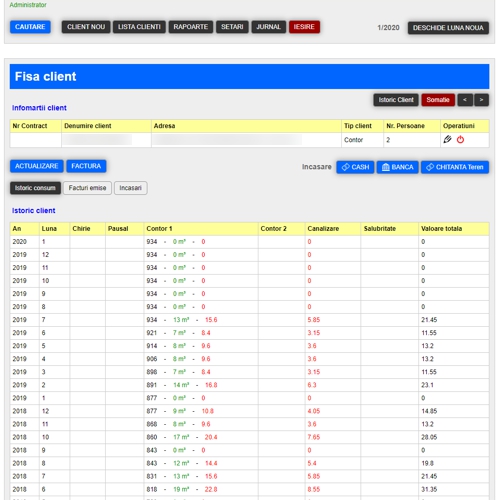Image resolution: width=500 pixels, height=500 pixels.
Task: Select the Istoric consum tab
Action: point(35,188)
